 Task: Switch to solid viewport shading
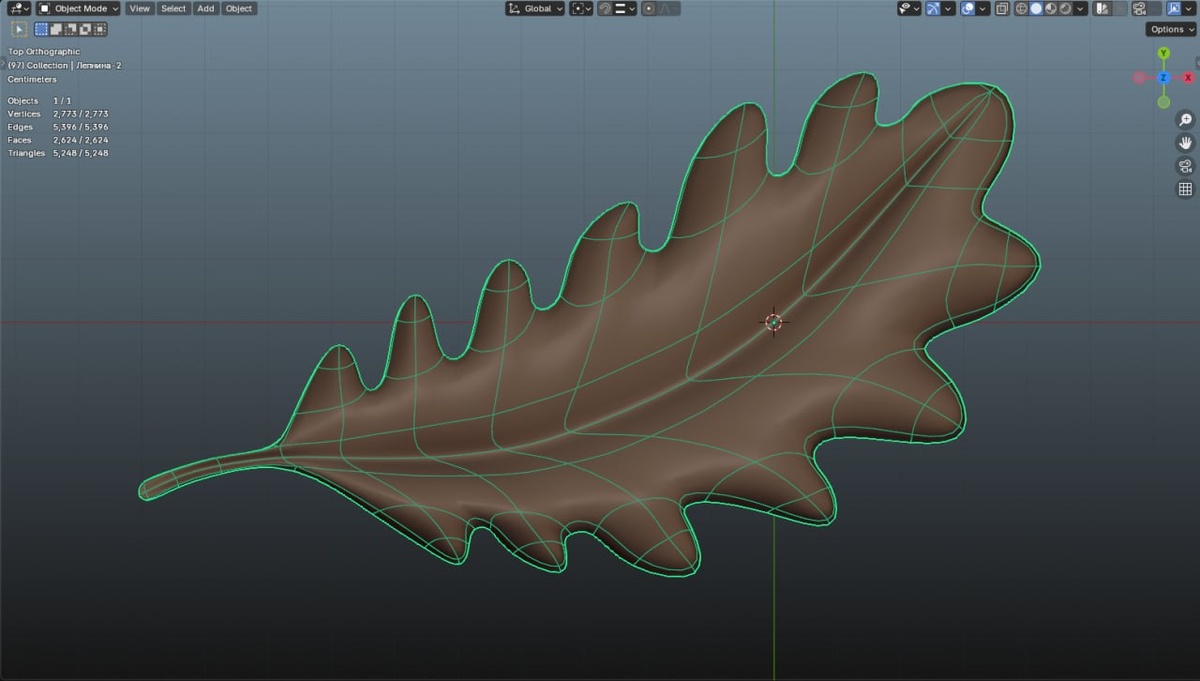tap(1036, 8)
